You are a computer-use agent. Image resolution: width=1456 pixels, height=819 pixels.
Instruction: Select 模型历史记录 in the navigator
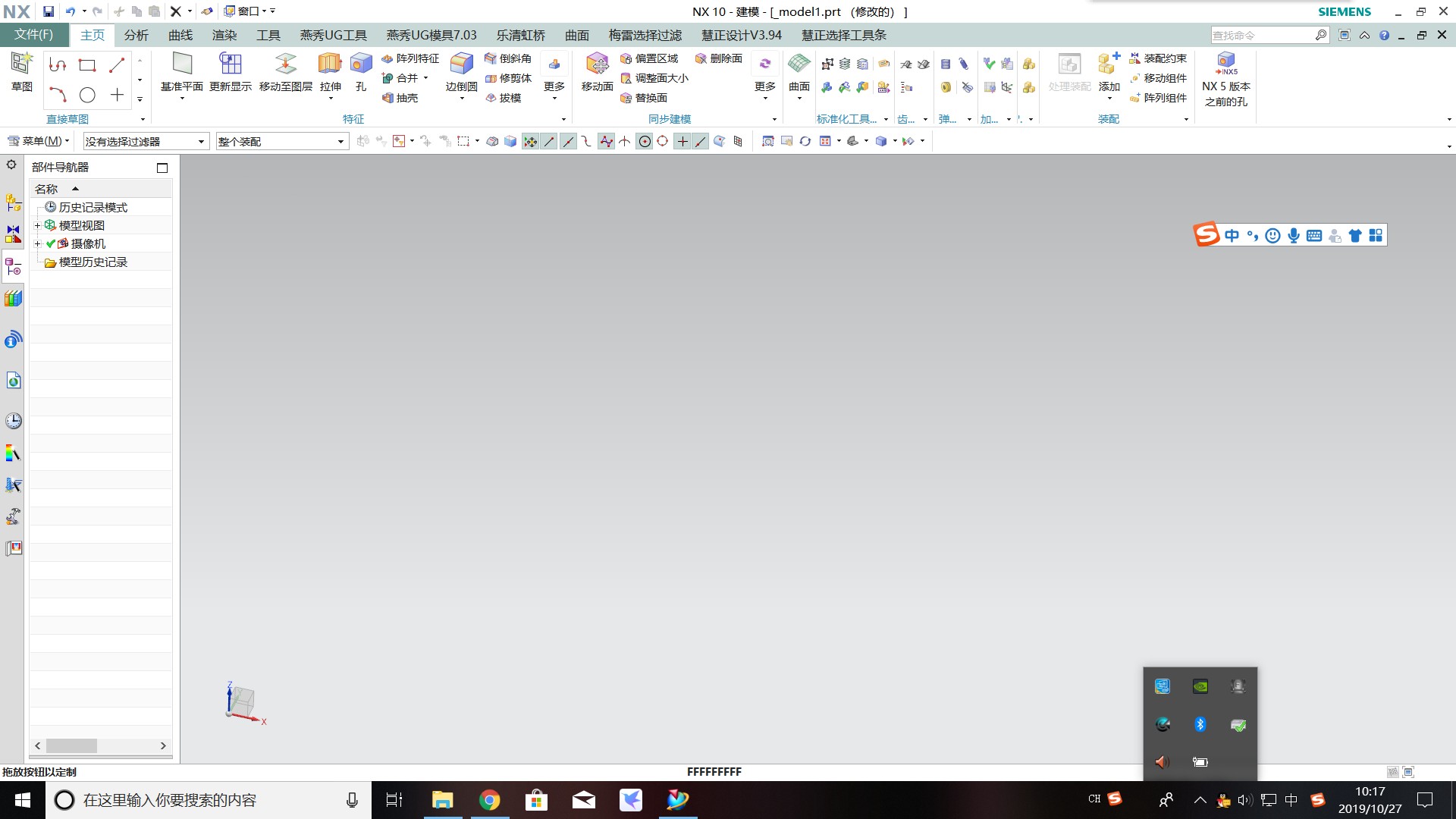click(x=93, y=262)
